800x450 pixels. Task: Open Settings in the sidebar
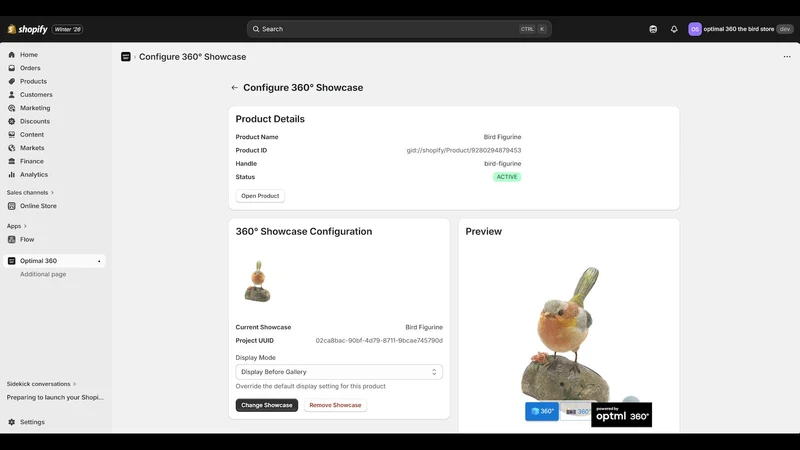(32, 422)
